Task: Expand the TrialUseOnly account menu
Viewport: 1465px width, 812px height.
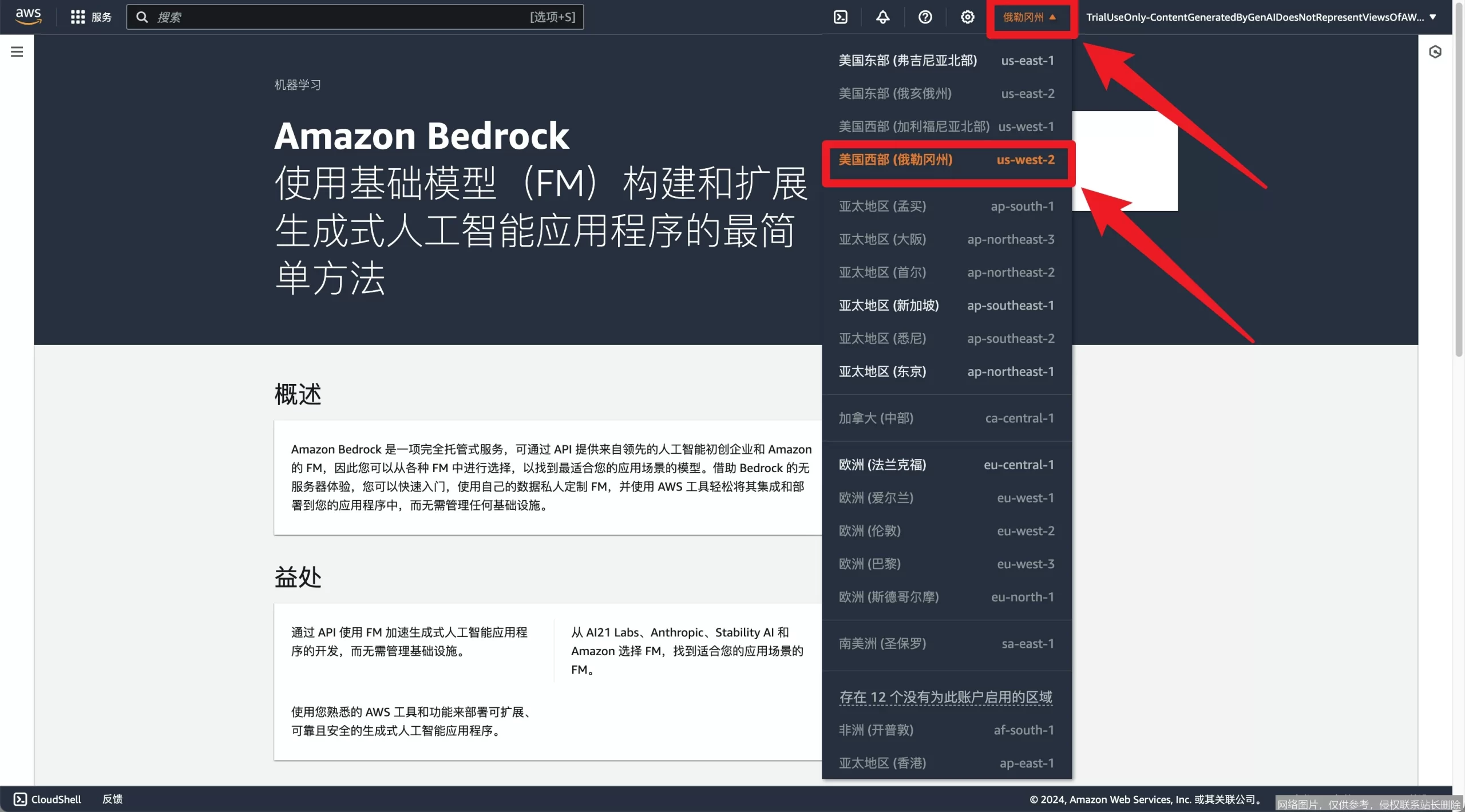Action: click(x=1261, y=17)
